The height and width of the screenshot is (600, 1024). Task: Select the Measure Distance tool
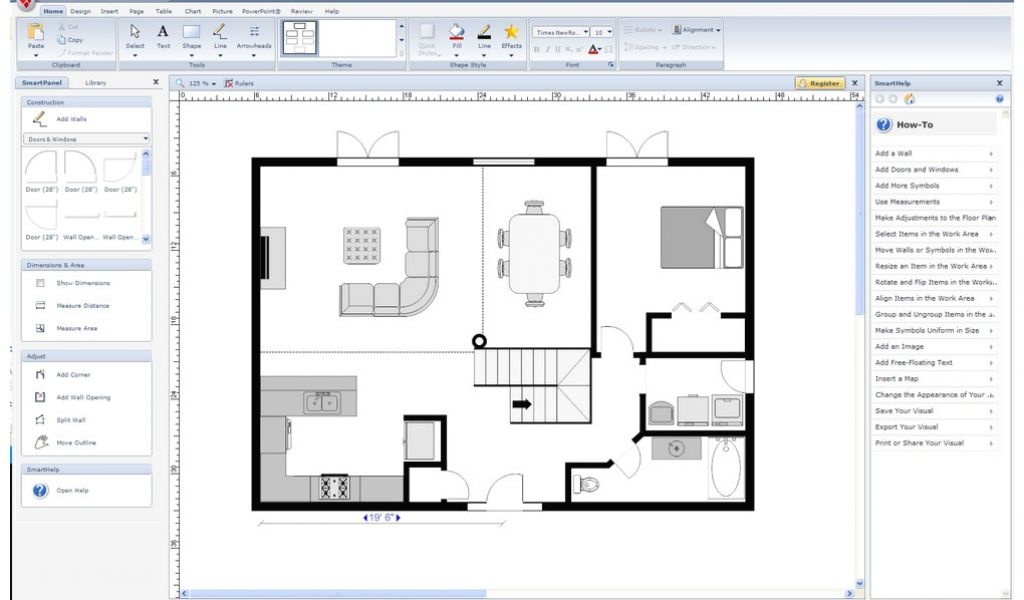point(41,306)
